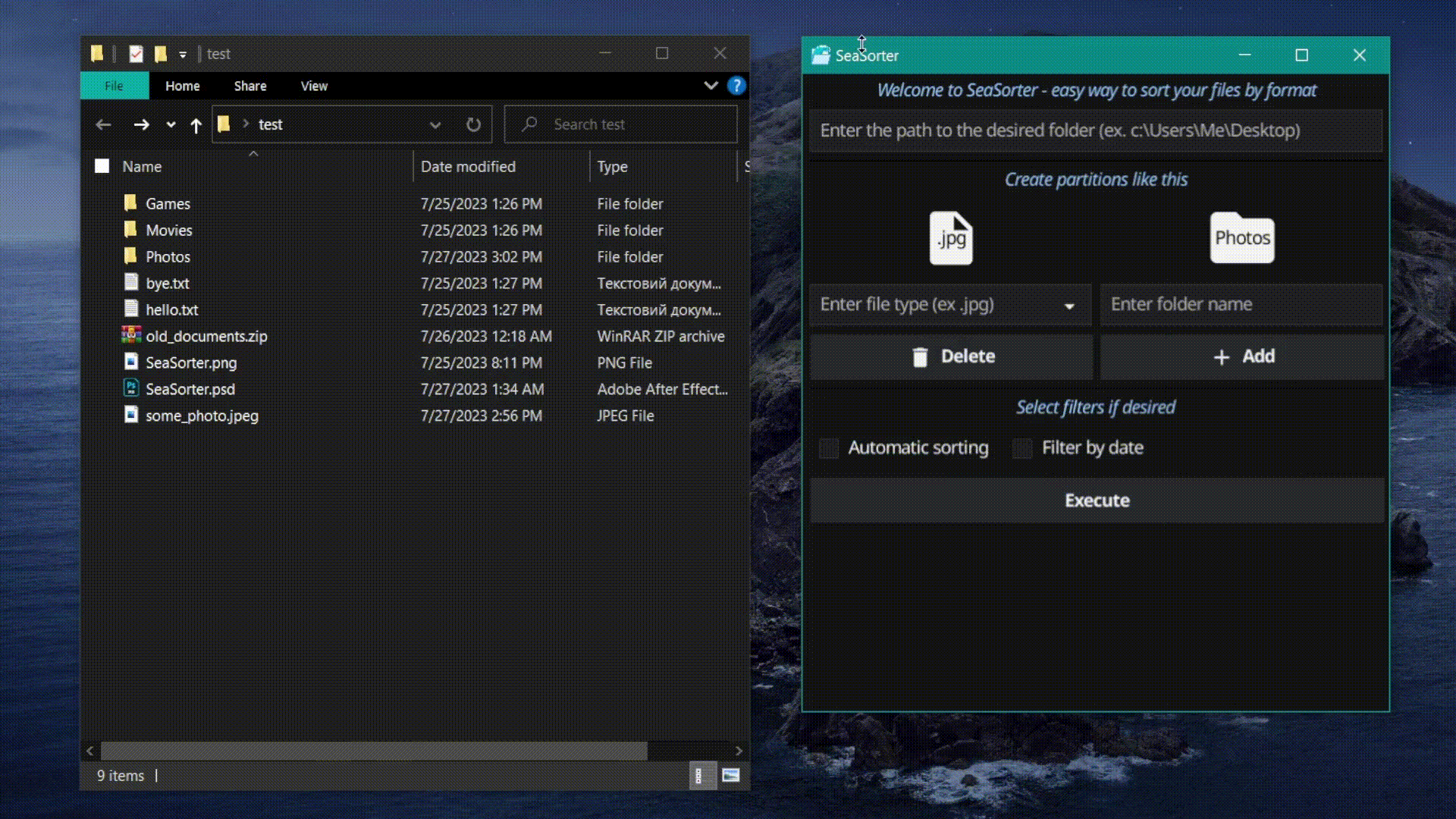Click the Movies folder icon
Screen dimensions: 1456x819
[x=130, y=230]
